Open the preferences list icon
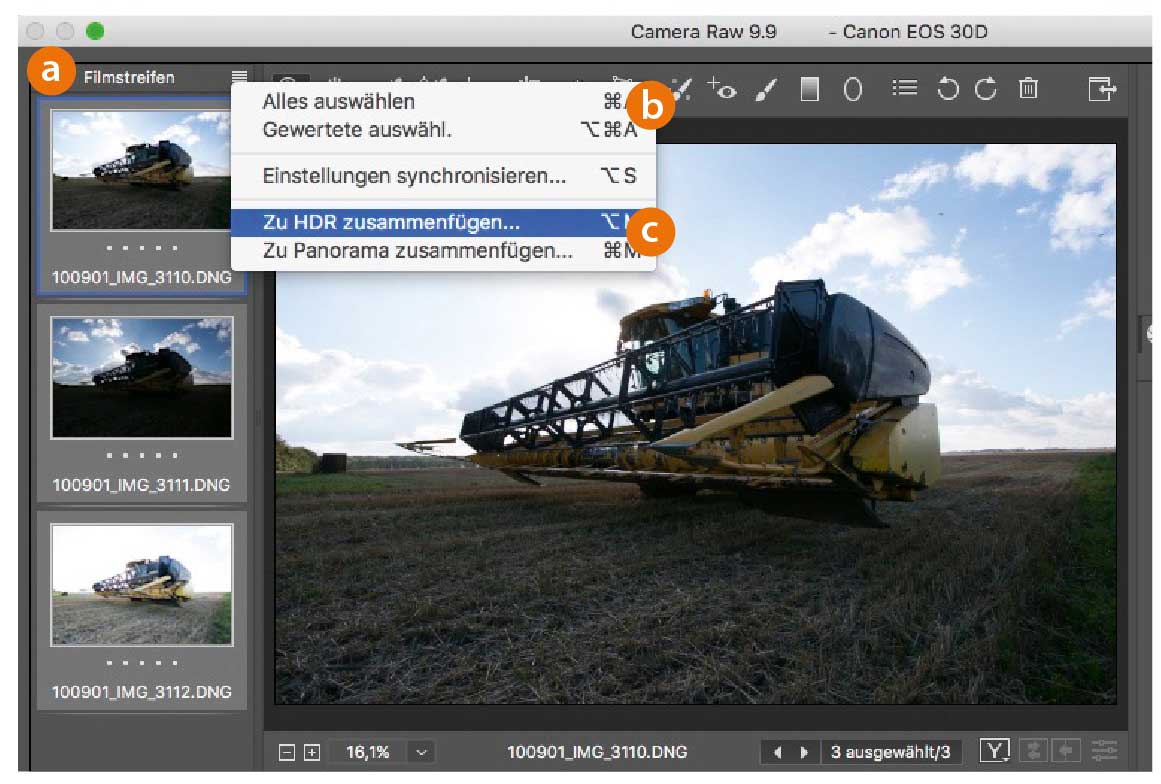 [904, 89]
